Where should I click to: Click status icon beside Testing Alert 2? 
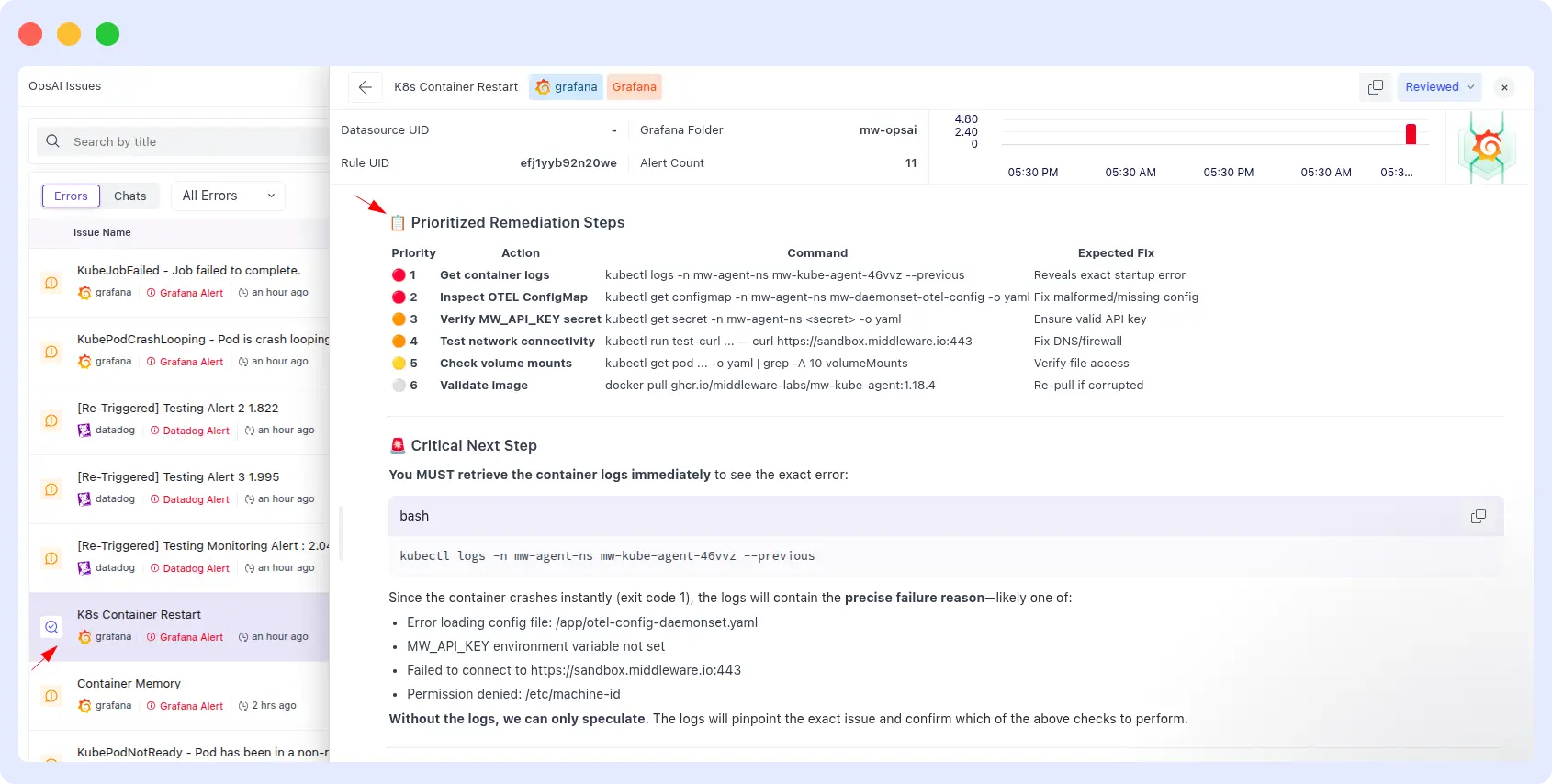pos(51,420)
